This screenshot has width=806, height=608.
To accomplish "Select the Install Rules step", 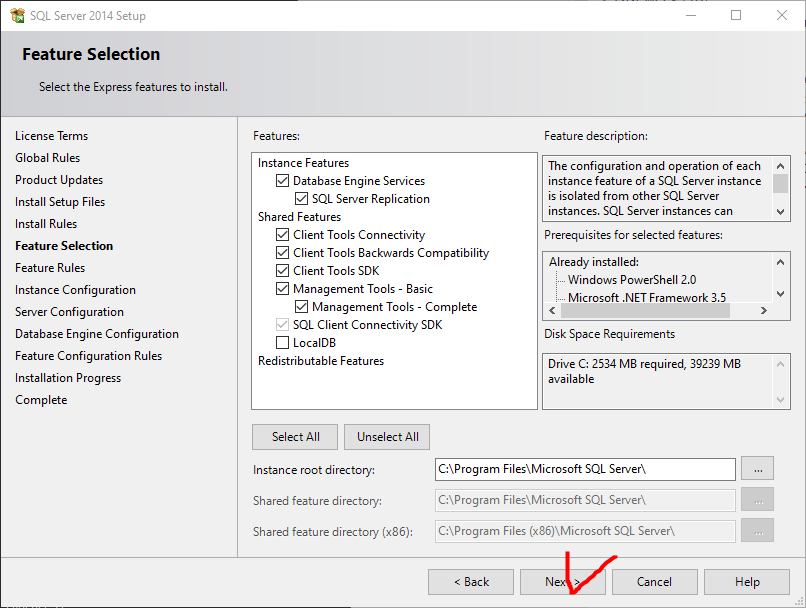I will [x=46, y=224].
